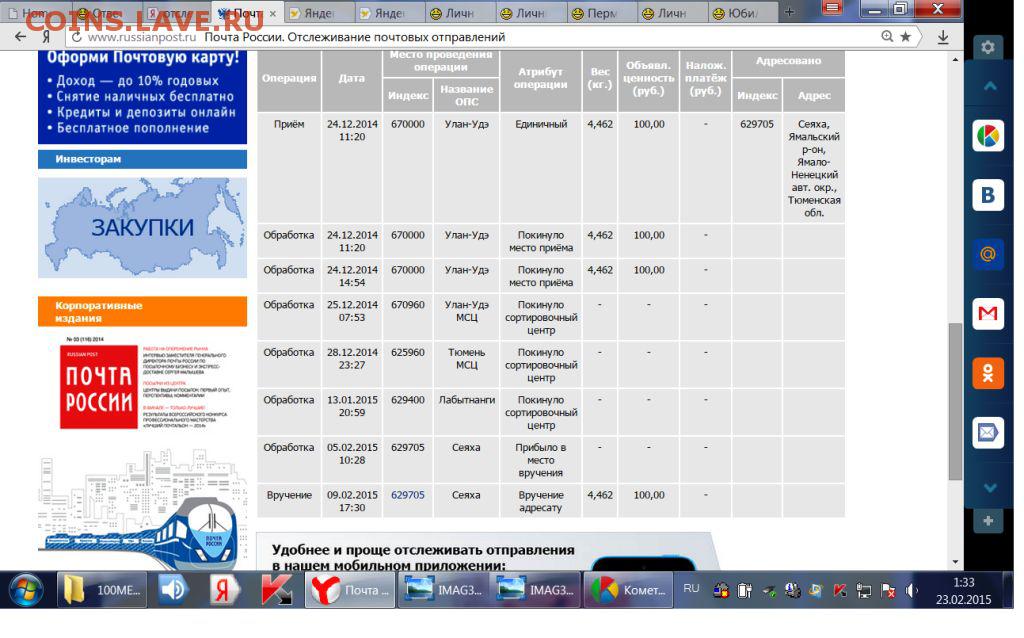Open a new browser tab with the plus
This screenshot has height=638, width=1024.
(789, 12)
